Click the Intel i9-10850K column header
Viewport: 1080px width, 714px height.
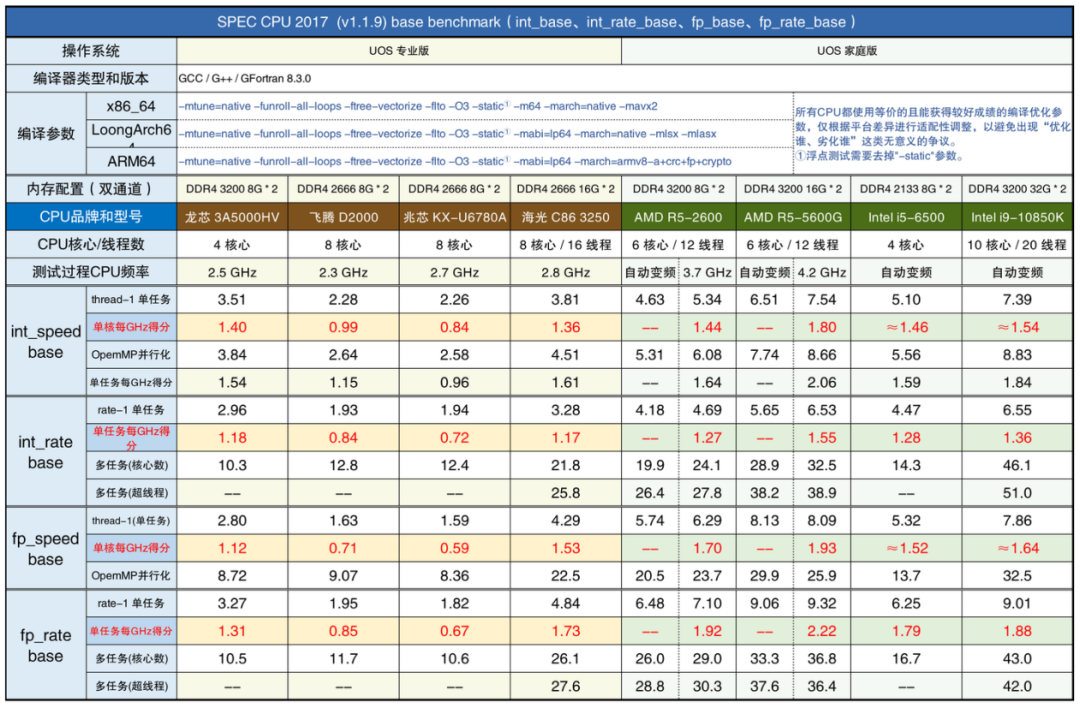point(1017,217)
